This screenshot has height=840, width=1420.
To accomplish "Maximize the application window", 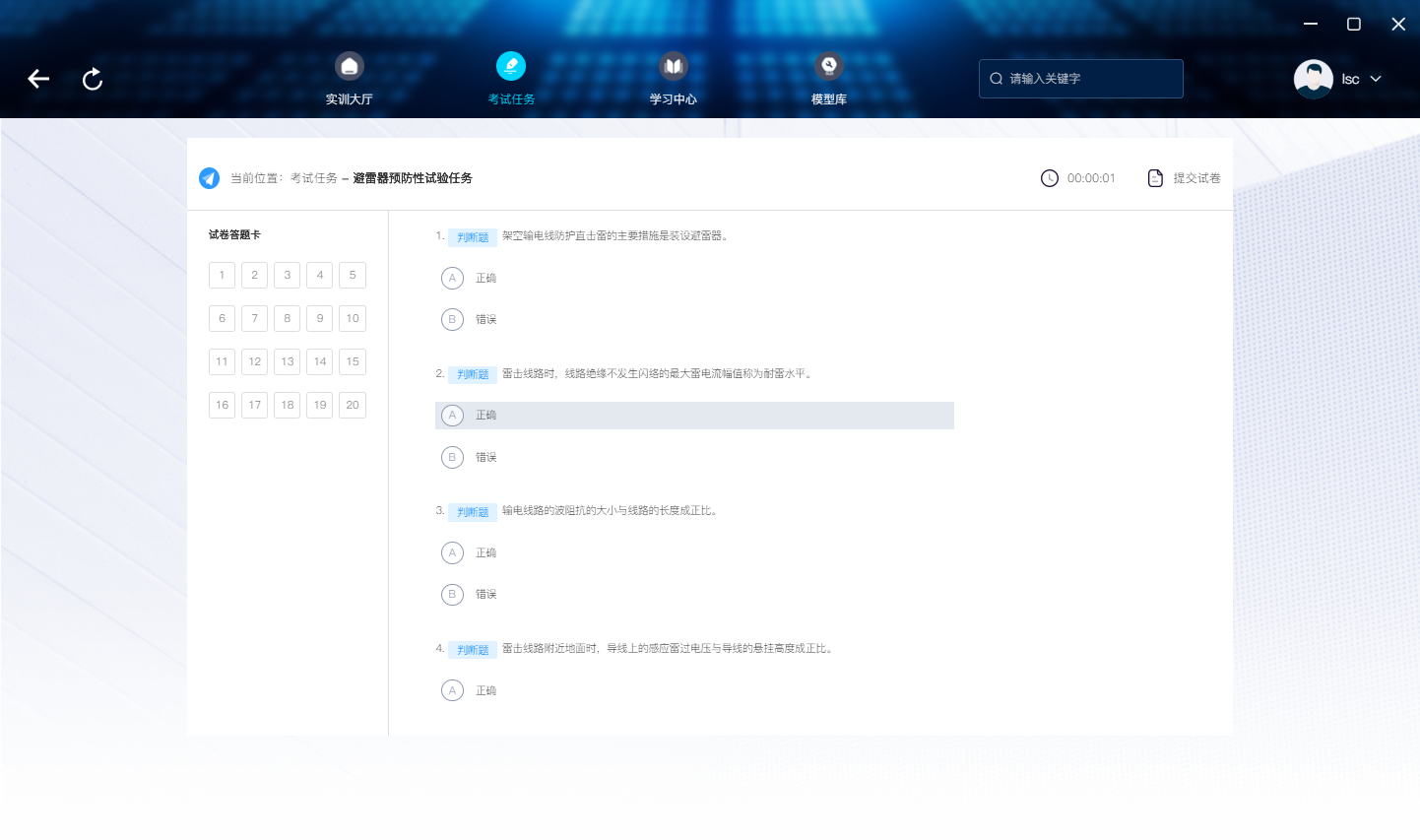I will coord(1354,24).
